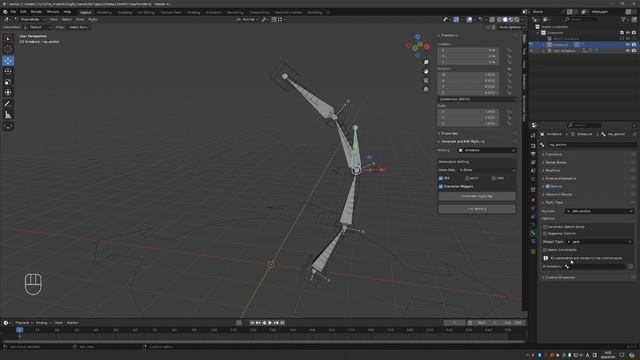The width and height of the screenshot is (640, 360).
Task: Switch to the Modeling workspace tab
Action: tap(104, 13)
